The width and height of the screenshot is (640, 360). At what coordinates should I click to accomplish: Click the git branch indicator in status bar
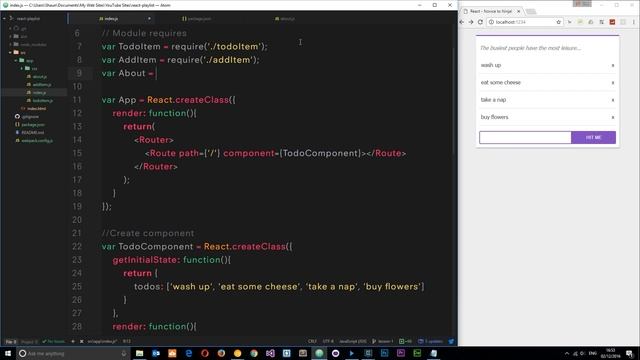(382, 341)
